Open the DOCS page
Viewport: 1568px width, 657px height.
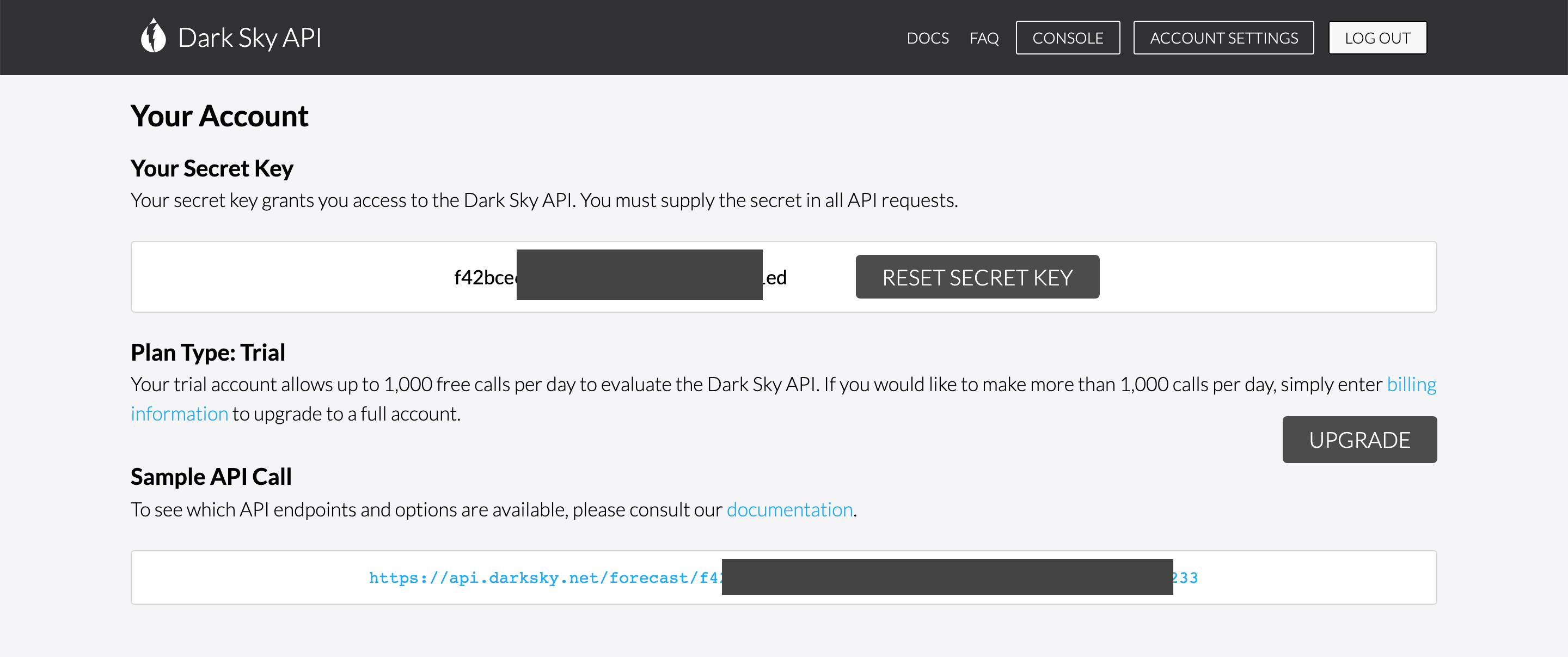[927, 38]
